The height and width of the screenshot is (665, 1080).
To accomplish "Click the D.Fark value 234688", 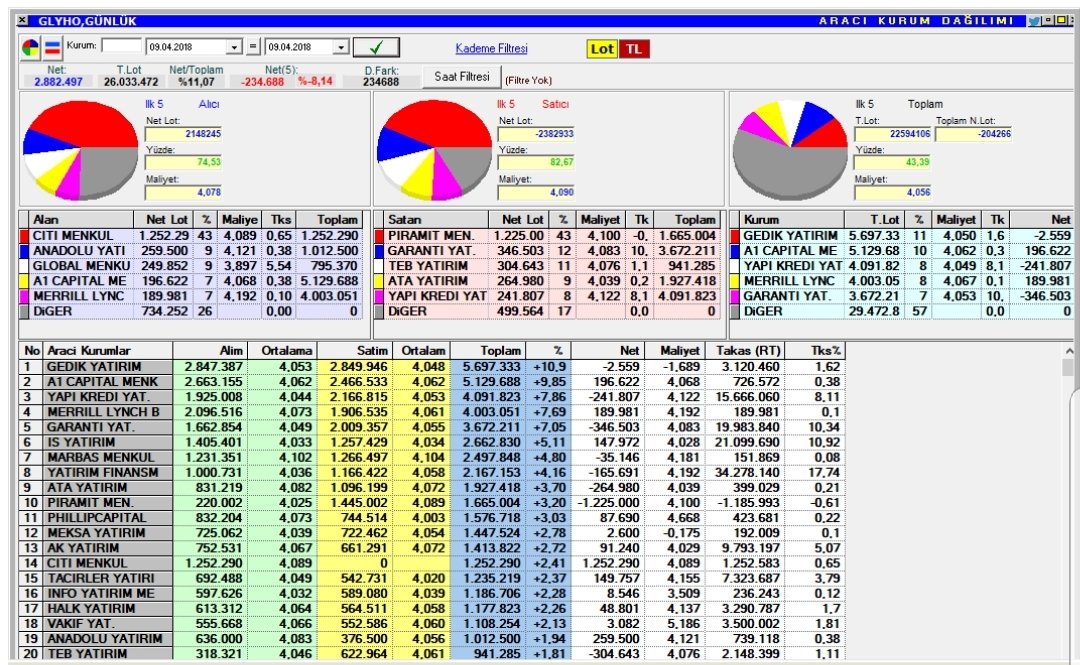I will 381,82.
